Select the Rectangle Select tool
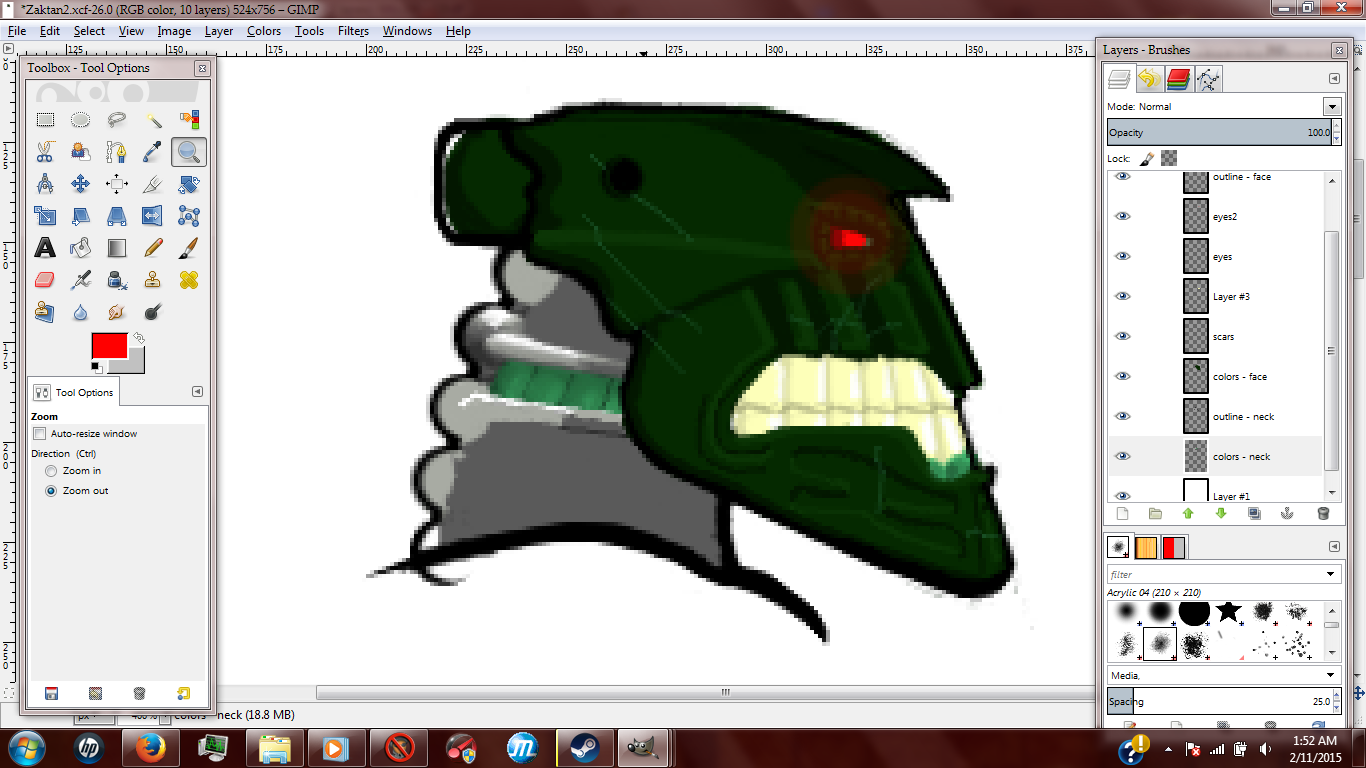This screenshot has width=1366, height=768. click(45, 119)
